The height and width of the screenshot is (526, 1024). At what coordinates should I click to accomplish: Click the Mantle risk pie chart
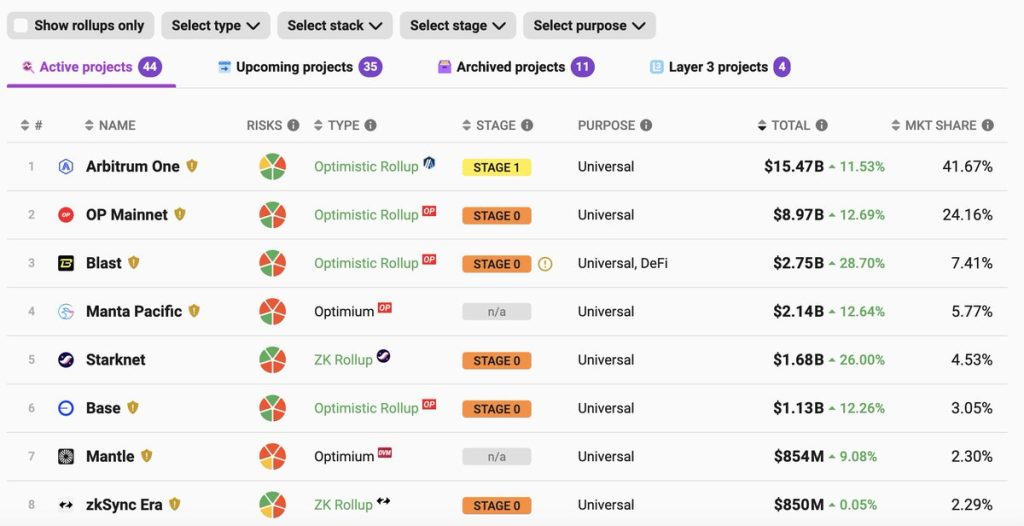pyautogui.click(x=272, y=457)
